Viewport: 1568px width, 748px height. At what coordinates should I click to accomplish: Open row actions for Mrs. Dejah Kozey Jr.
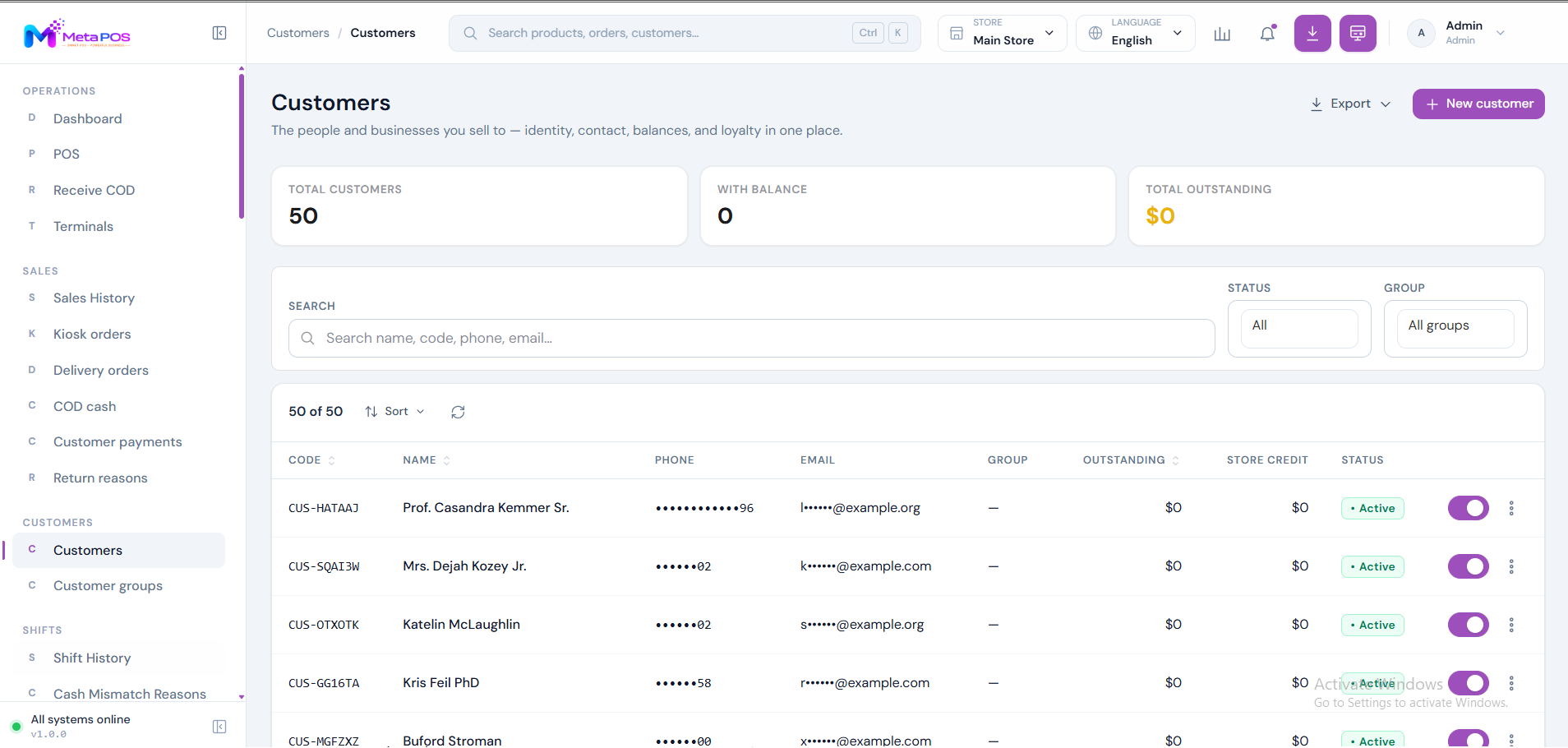[1511, 566]
